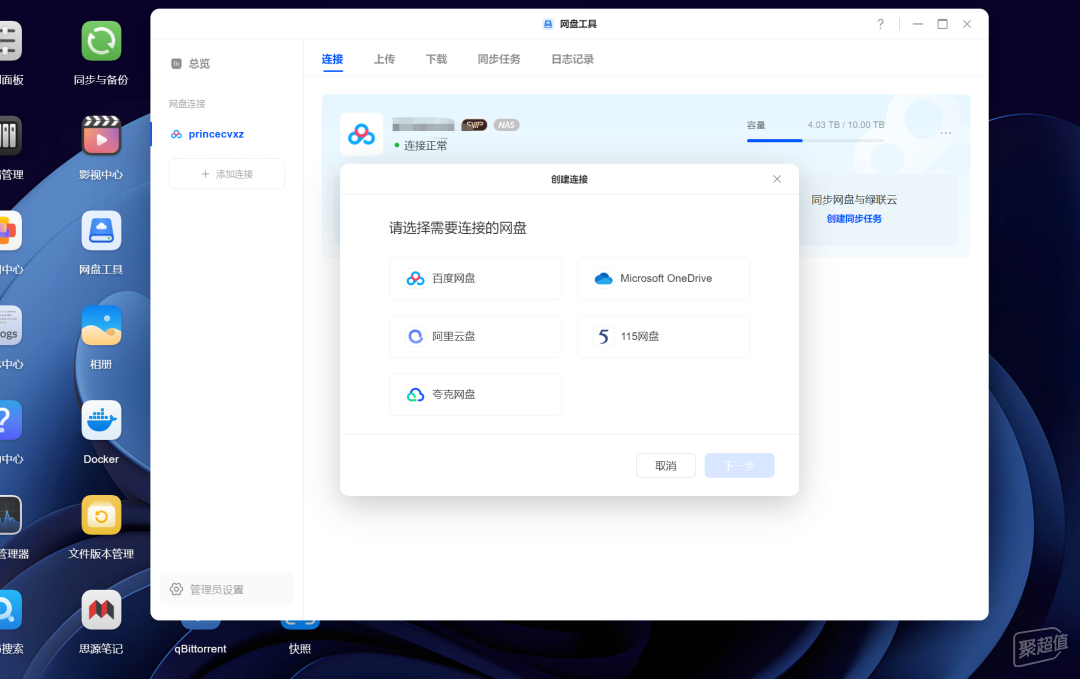
Task: Open 总览 in the sidebar
Action: pyautogui.click(x=199, y=63)
